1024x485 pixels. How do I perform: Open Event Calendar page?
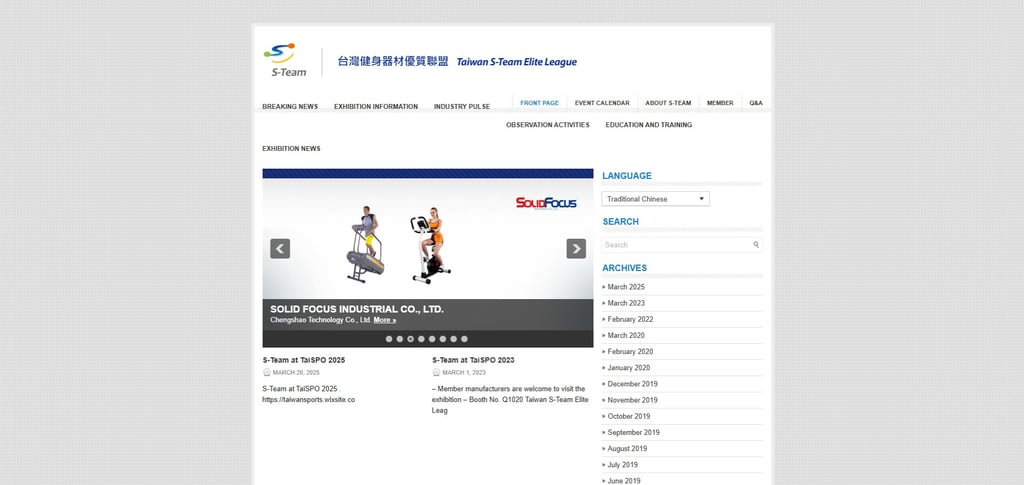pyautogui.click(x=602, y=103)
